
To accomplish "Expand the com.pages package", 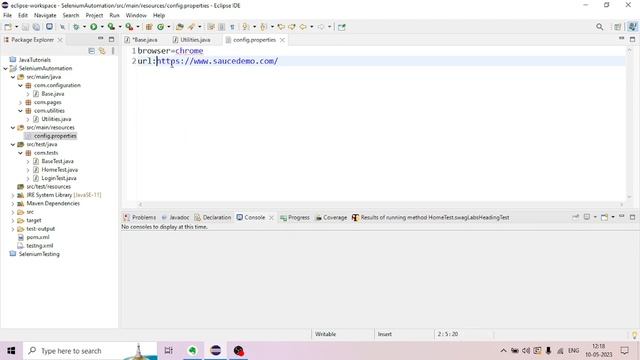I will coord(20,102).
